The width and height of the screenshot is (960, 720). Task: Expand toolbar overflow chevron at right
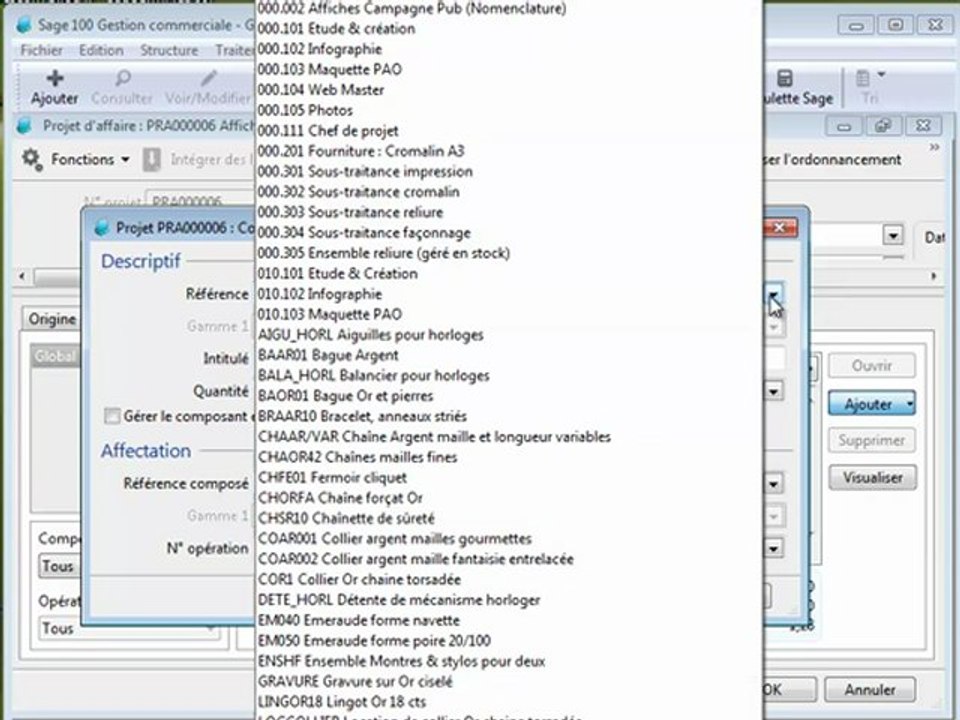click(934, 147)
